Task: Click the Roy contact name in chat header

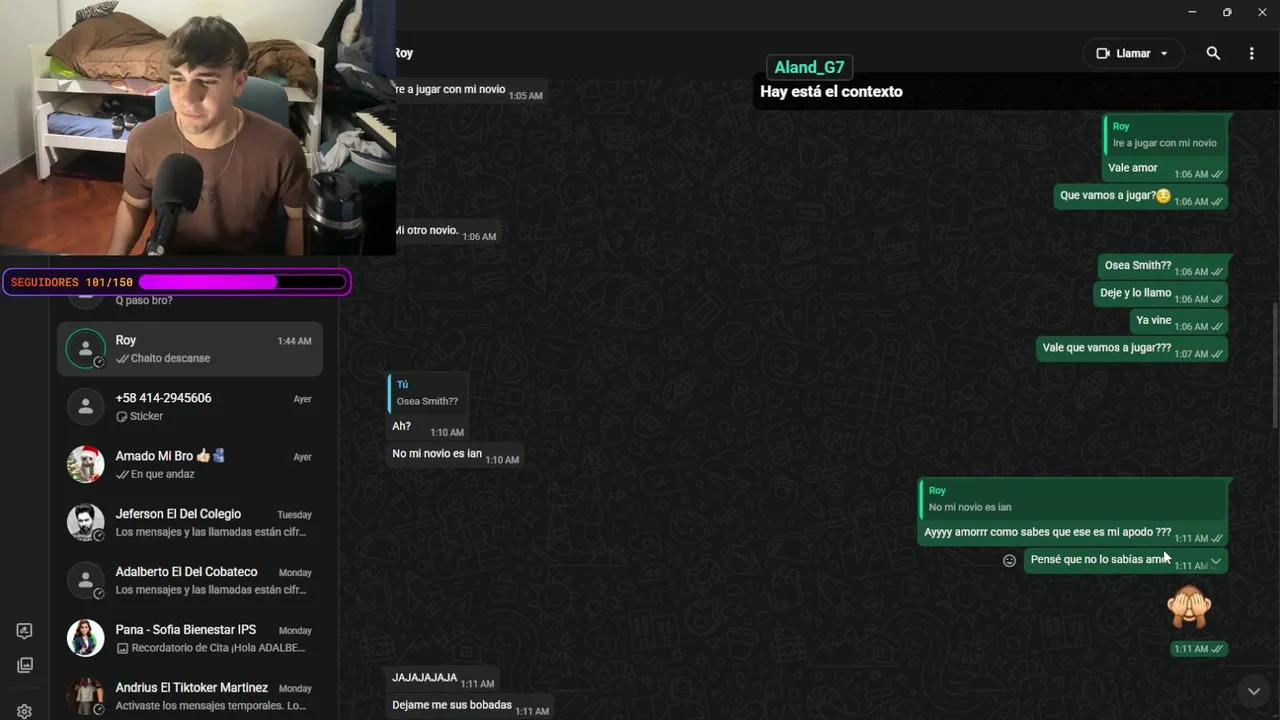Action: pyautogui.click(x=403, y=53)
